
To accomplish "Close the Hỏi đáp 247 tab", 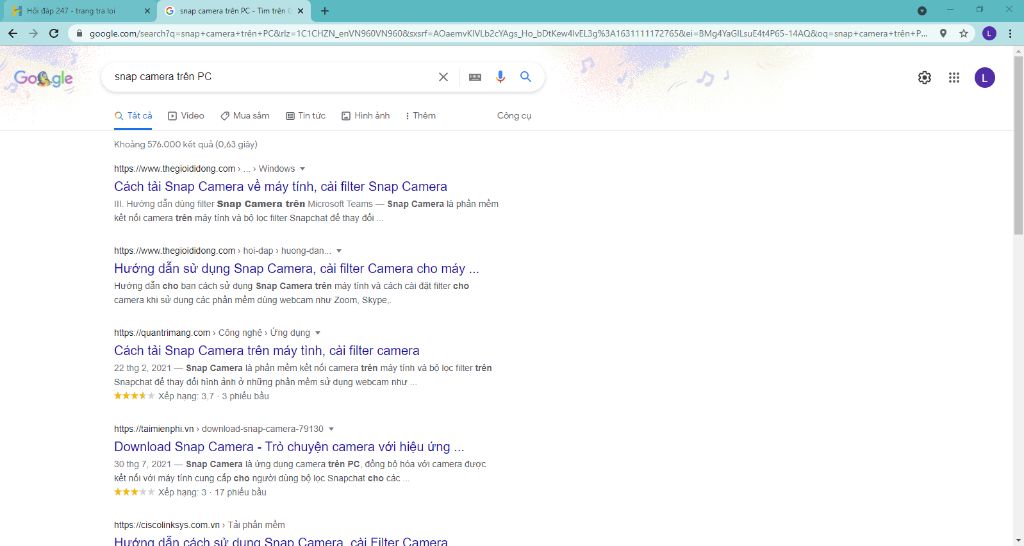I will tap(147, 11).
